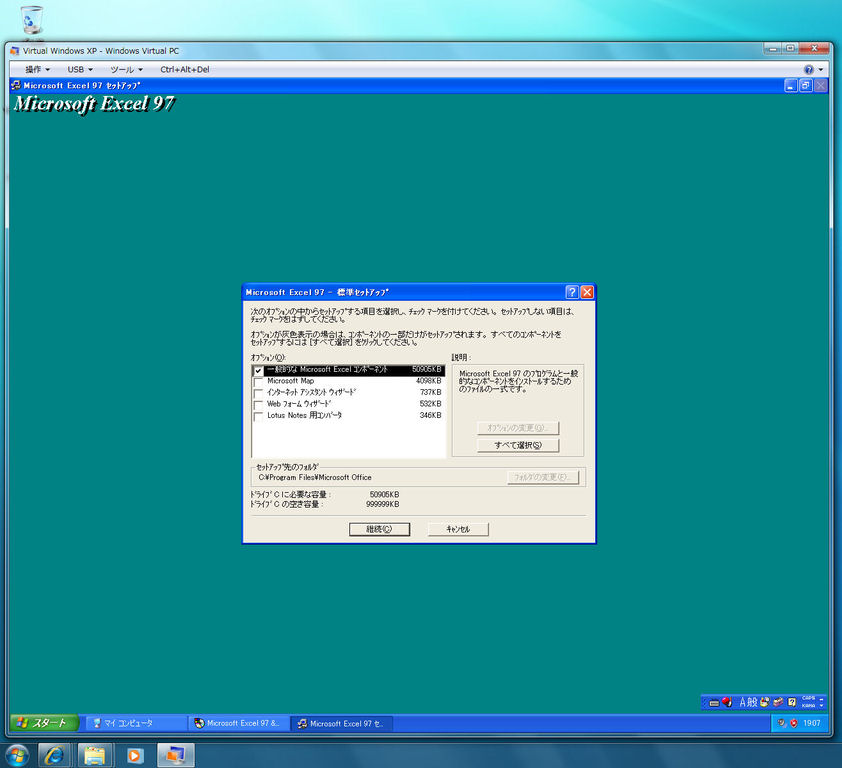Click the IME help icon in language bar
Image resolution: width=842 pixels, height=768 pixels.
[792, 702]
